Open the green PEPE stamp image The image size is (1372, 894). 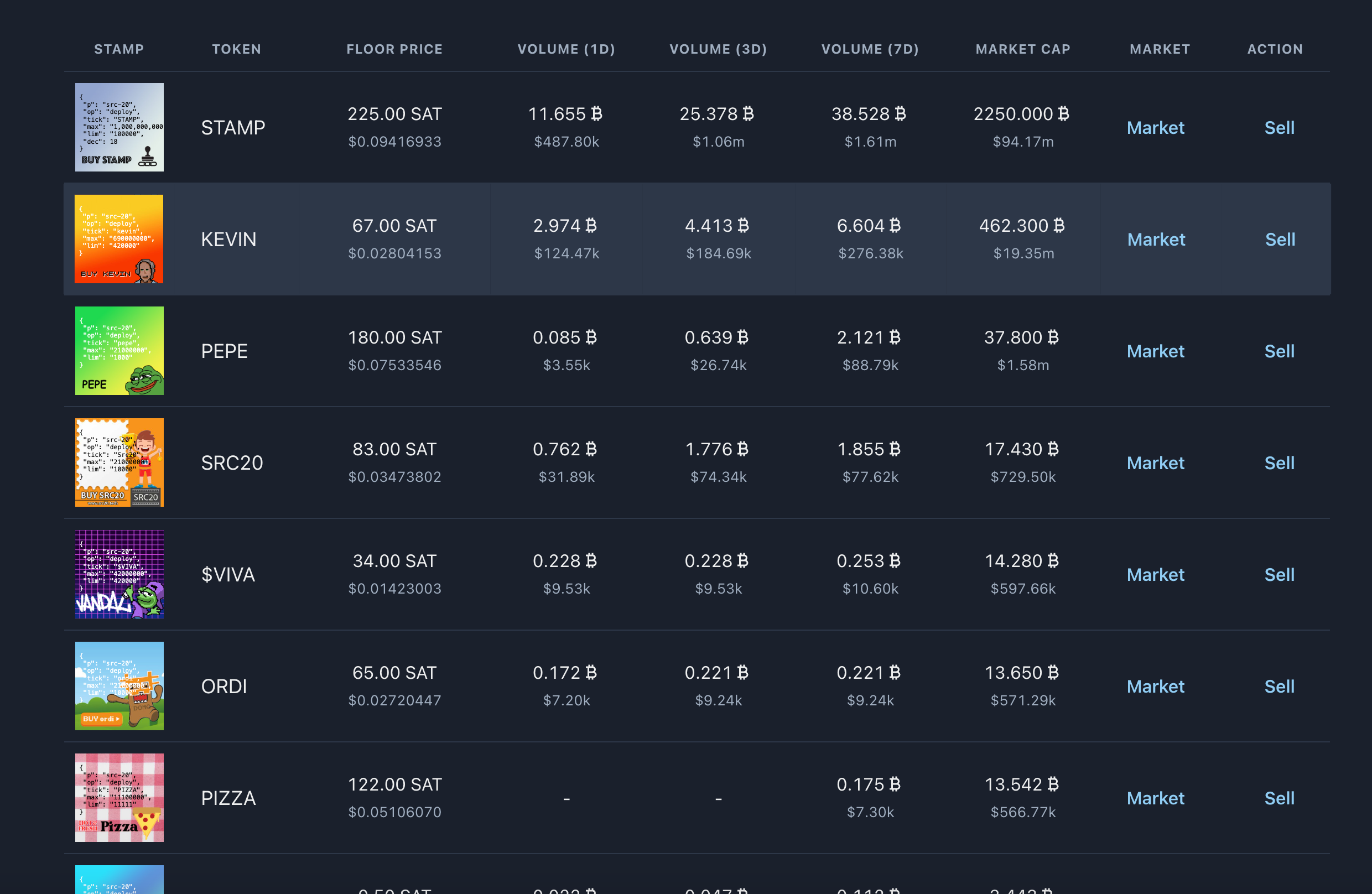click(119, 351)
